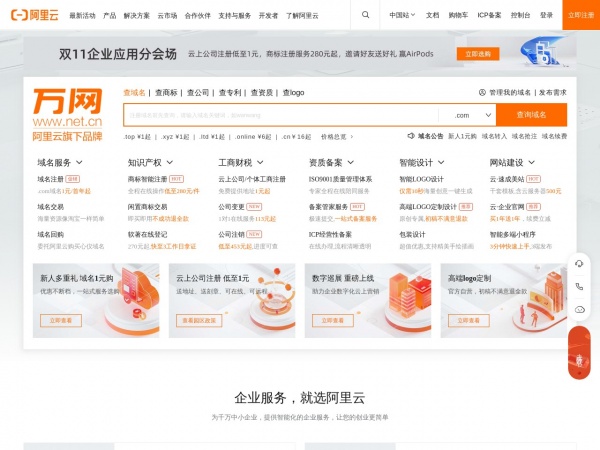The image size is (600, 450).
Task: Click the cloud icon in floating sidebar
Action: click(579, 309)
